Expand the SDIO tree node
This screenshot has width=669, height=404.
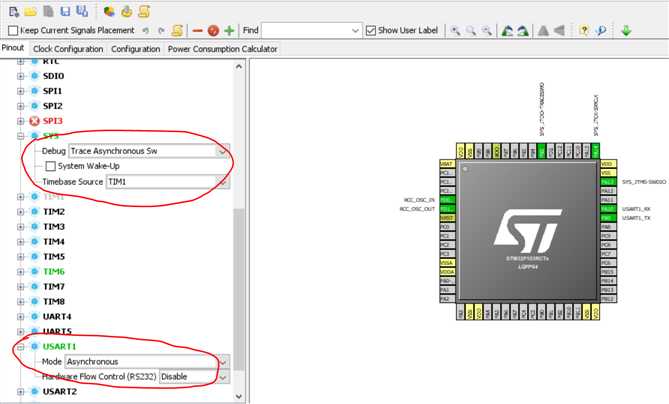pyautogui.click(x=20, y=76)
